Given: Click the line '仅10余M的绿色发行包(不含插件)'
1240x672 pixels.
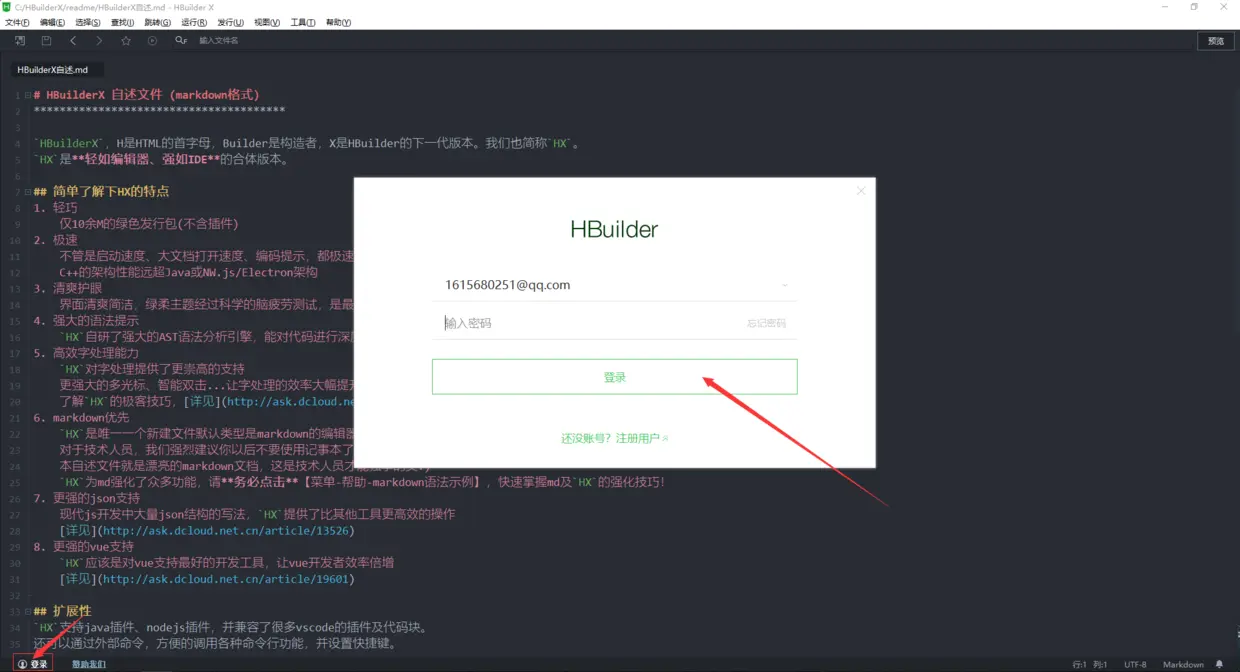Looking at the screenshot, I should (x=149, y=224).
